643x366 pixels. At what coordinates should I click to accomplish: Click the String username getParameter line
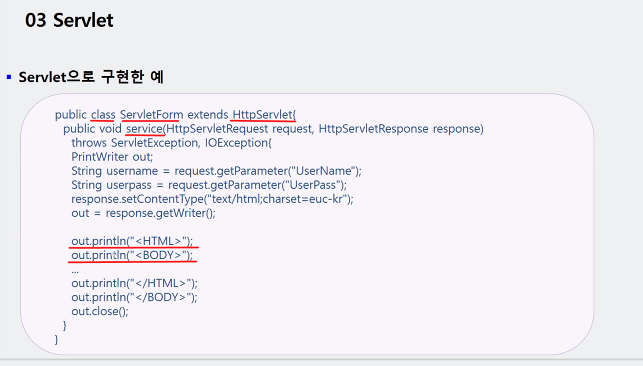[x=217, y=171]
